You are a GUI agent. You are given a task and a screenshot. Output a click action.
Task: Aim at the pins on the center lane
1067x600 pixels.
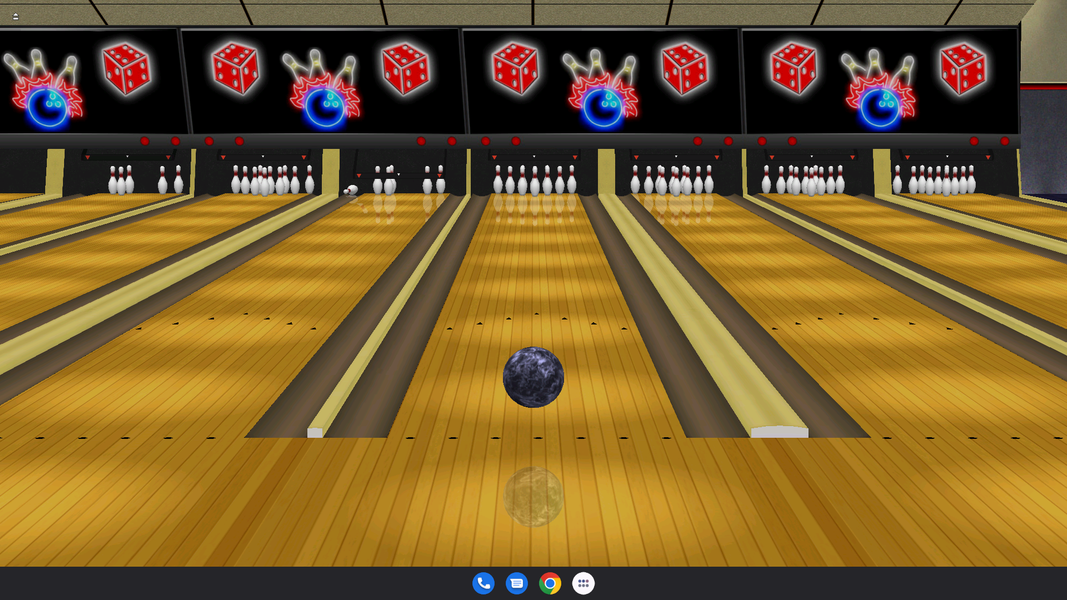pyautogui.click(x=534, y=180)
